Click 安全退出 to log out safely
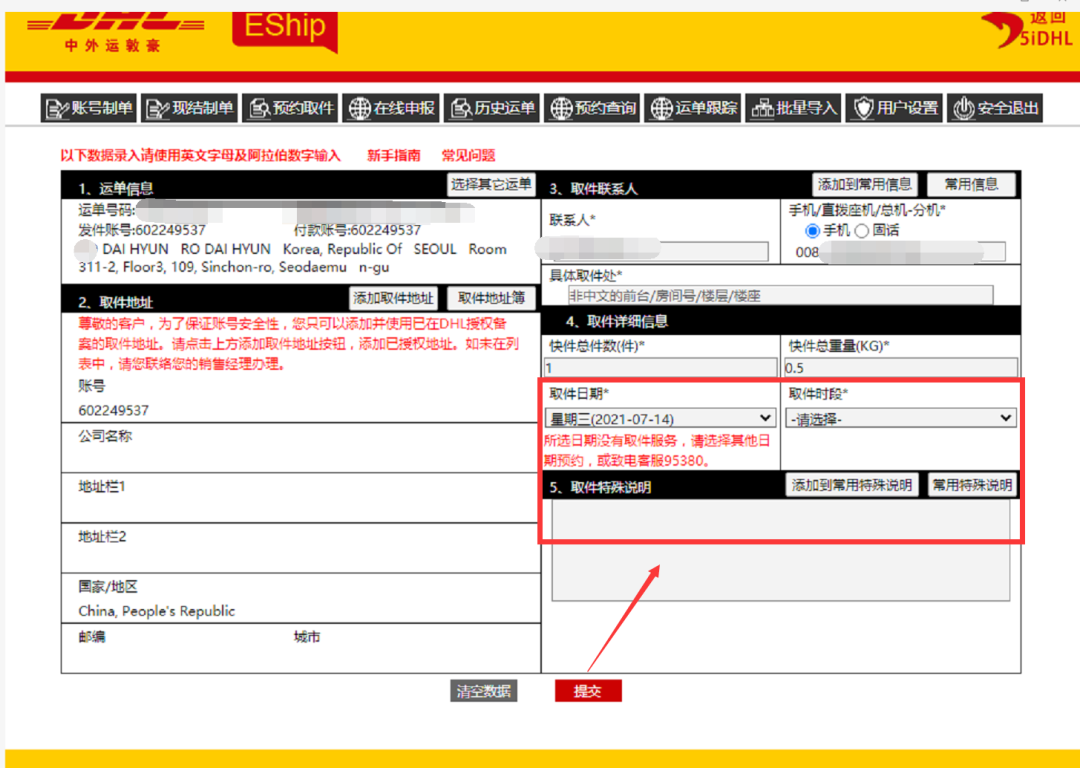The width and height of the screenshot is (1080, 768). coord(995,108)
